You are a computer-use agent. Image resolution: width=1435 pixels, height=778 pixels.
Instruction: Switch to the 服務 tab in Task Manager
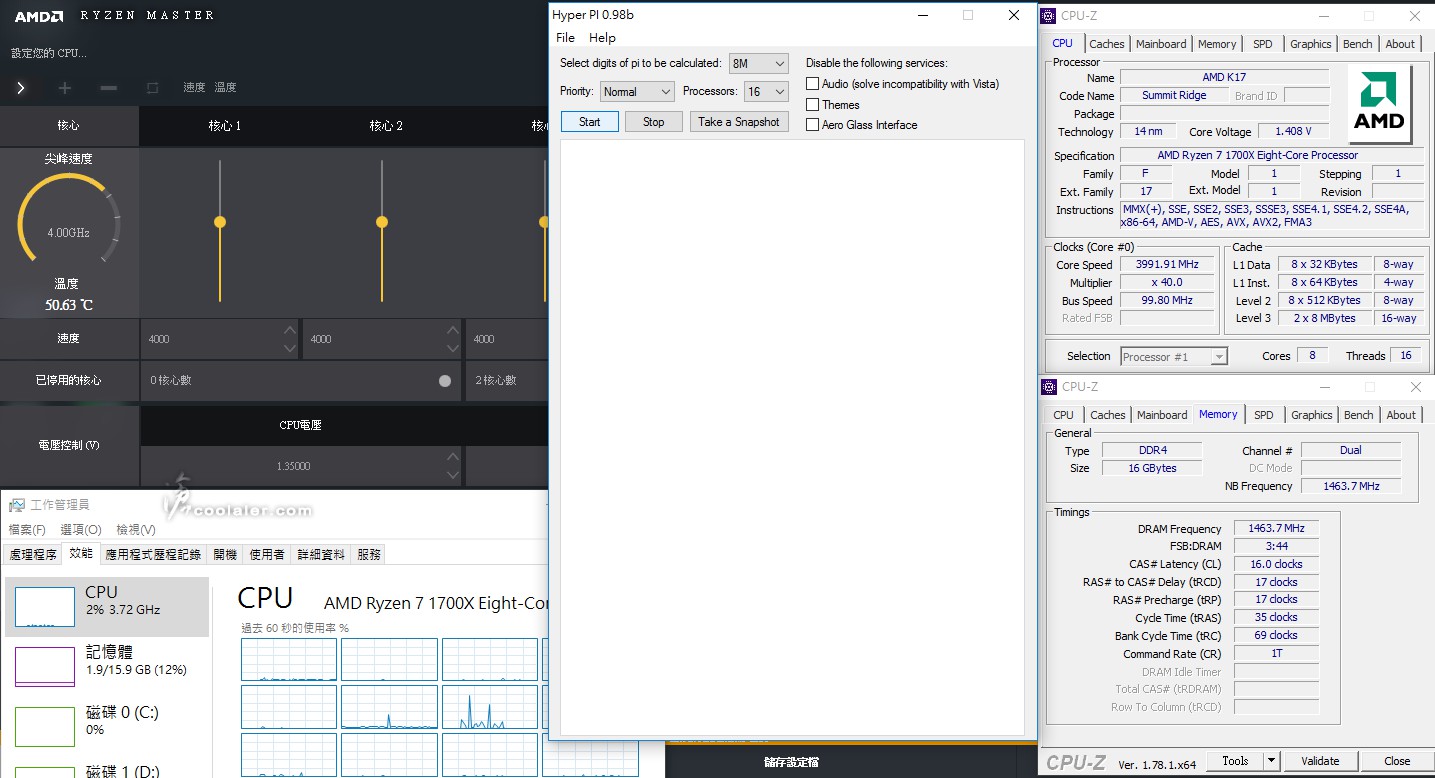tap(369, 554)
